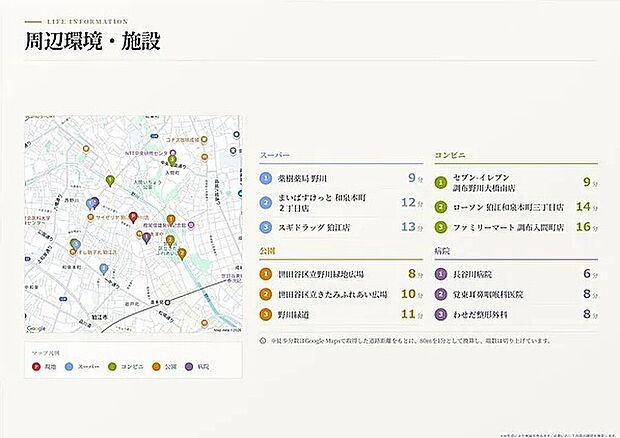Click the green コンビニ legend marker

tap(112, 367)
